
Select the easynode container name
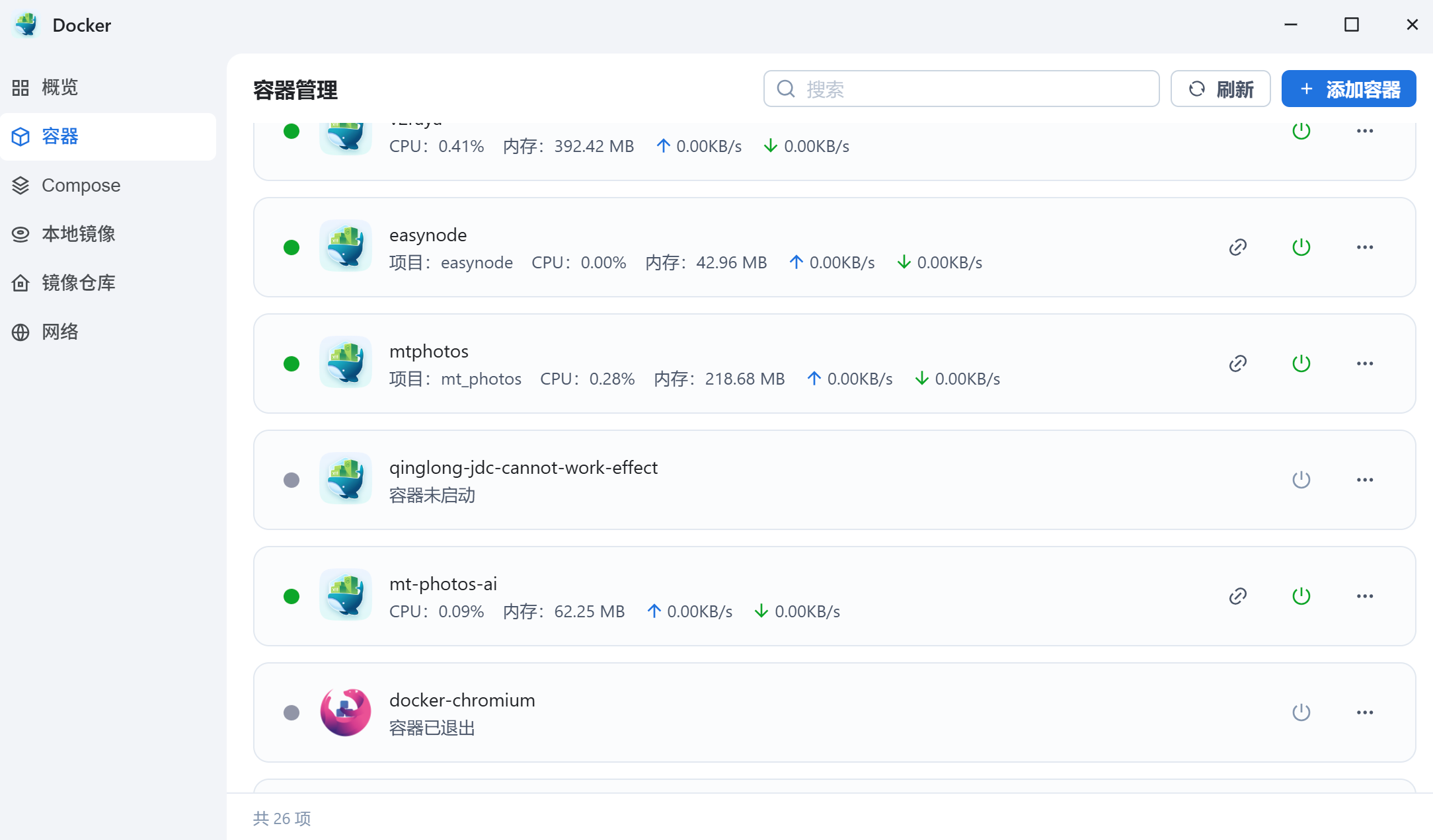pyautogui.click(x=428, y=235)
